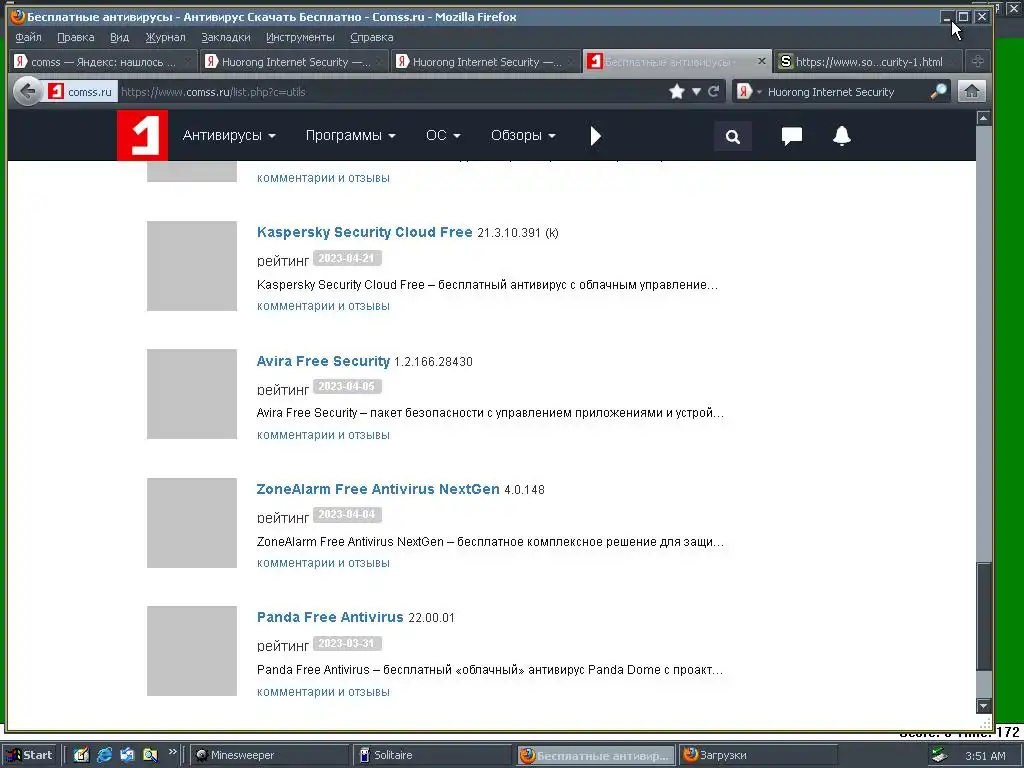Switch to Загрузки window in the taskbar
This screenshot has width=1024, height=768.
(757, 755)
